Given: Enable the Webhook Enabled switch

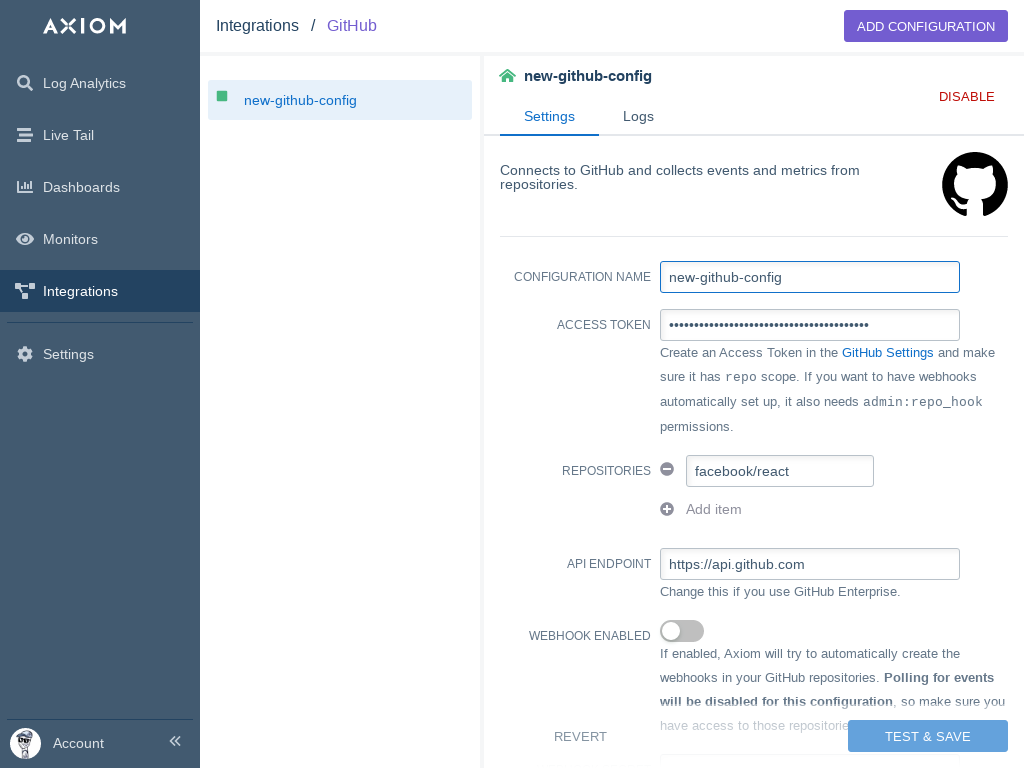Looking at the screenshot, I should click(682, 631).
